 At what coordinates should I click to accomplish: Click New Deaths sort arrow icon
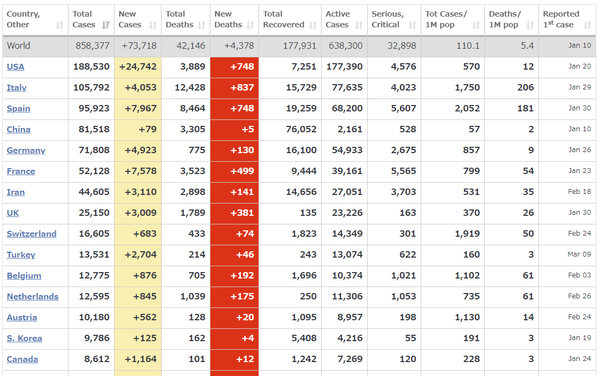pos(250,25)
